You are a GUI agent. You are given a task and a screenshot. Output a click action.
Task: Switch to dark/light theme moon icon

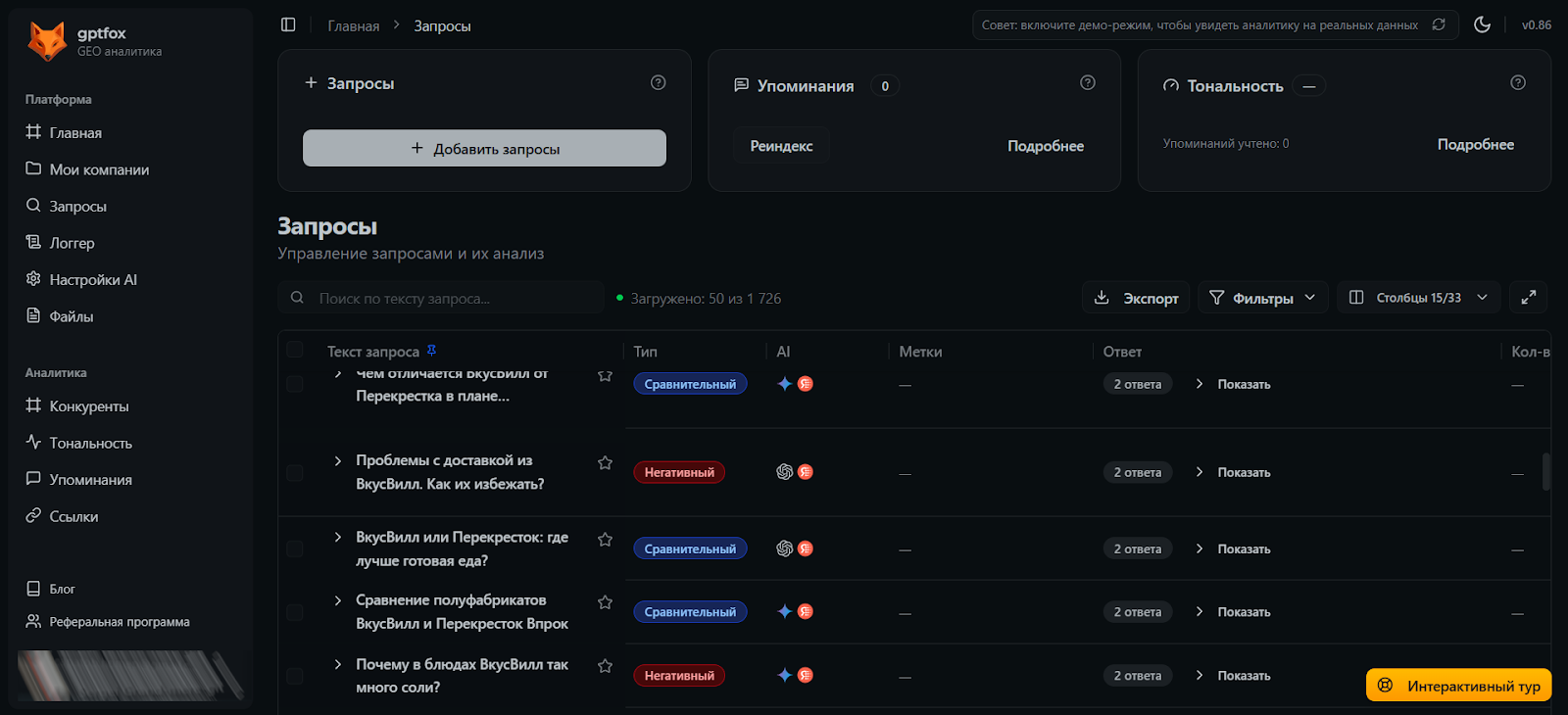tap(1482, 24)
